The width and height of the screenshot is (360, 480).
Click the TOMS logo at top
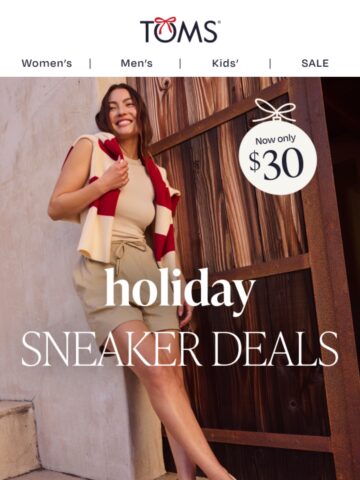click(180, 30)
